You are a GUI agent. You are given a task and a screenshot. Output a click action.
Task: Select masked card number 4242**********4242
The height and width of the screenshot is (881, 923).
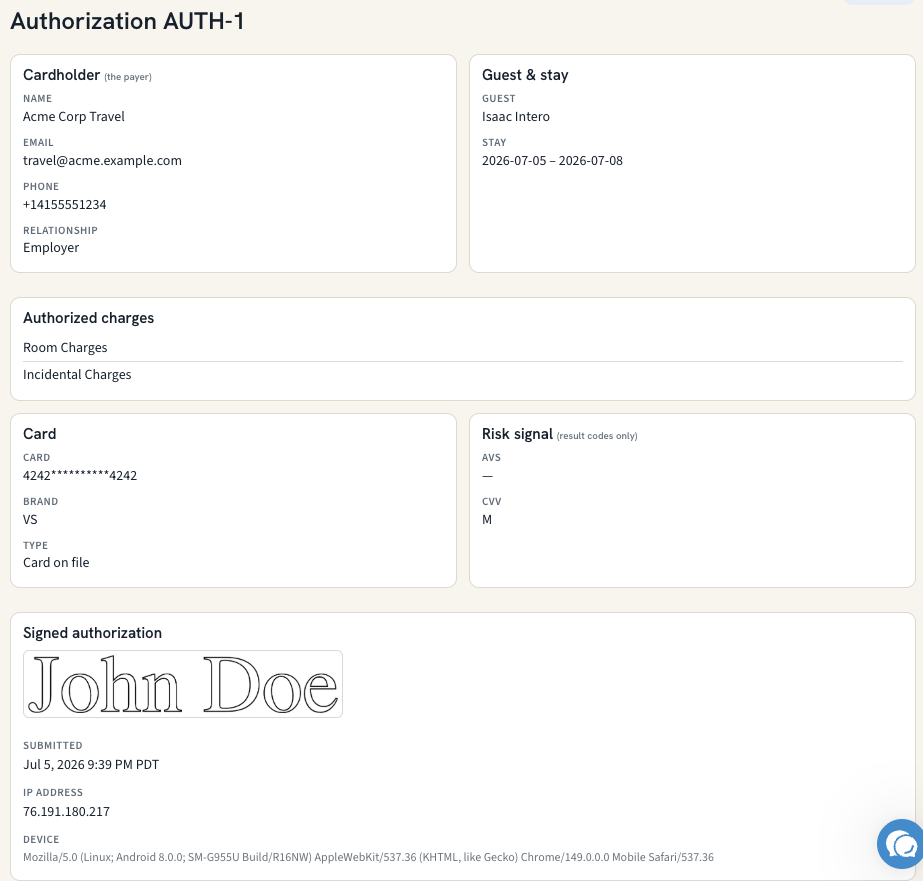[x=80, y=476]
